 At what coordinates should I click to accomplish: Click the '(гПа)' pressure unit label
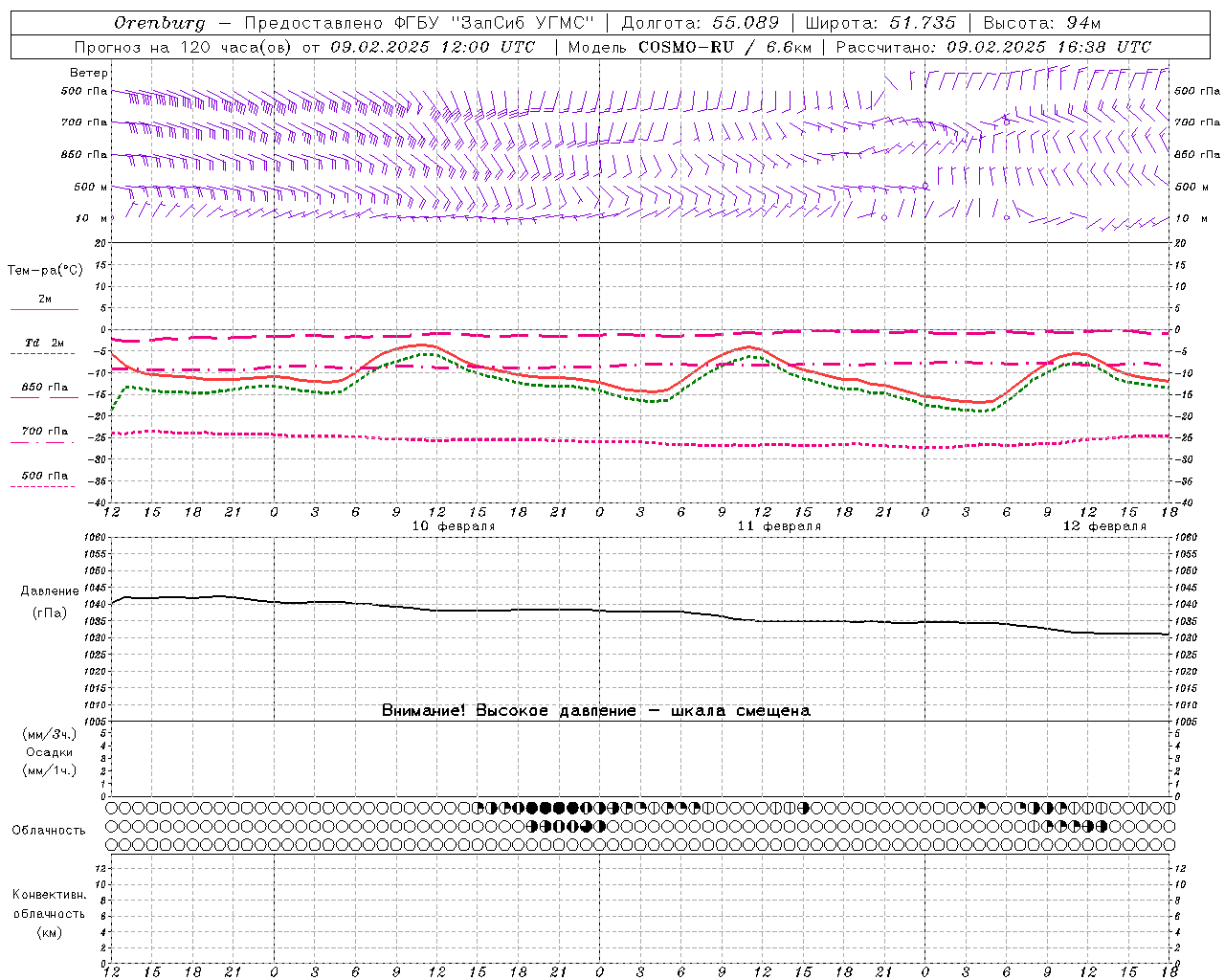50,613
